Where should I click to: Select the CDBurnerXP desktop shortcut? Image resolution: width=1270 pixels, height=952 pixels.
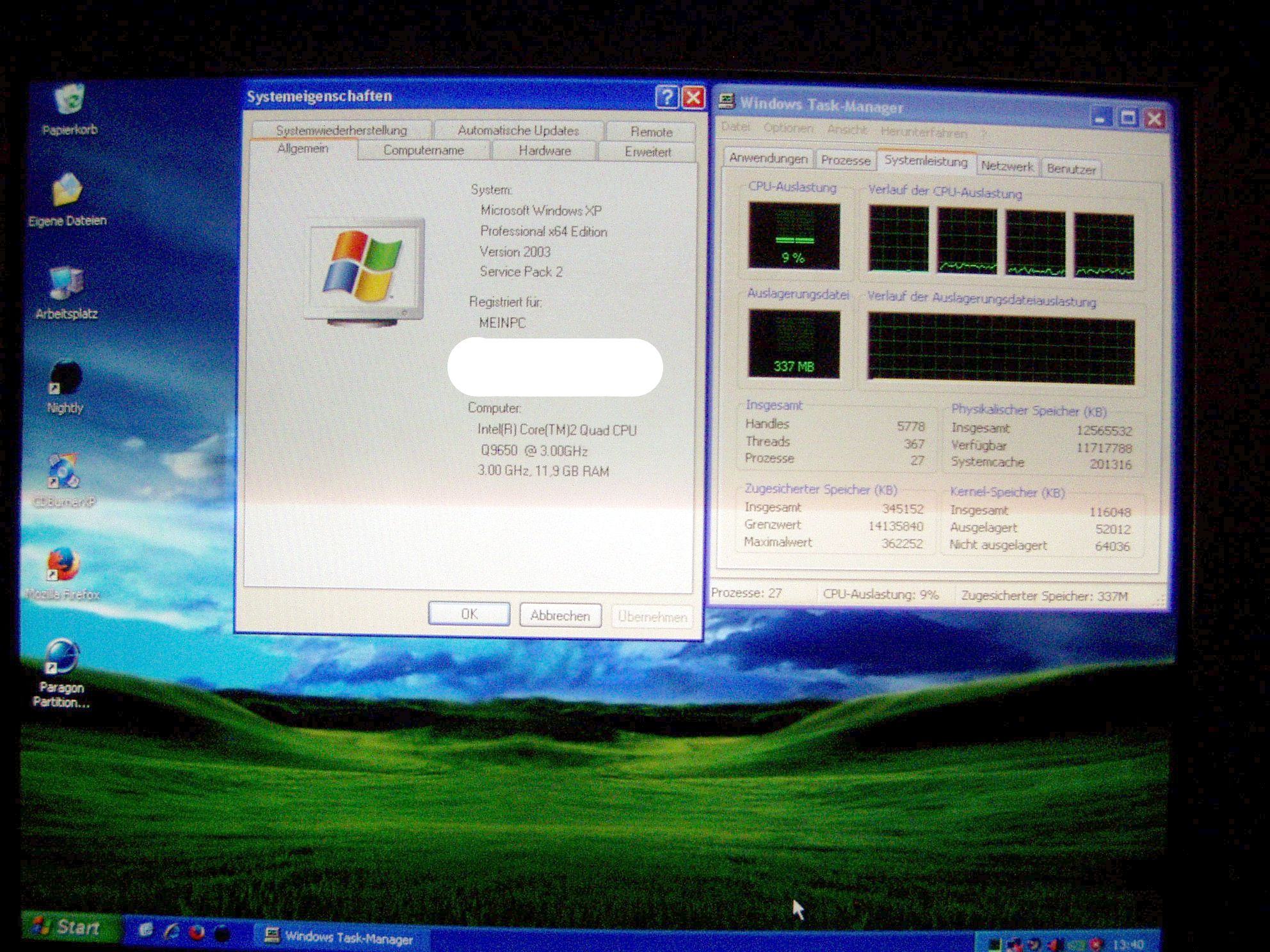coord(63,480)
